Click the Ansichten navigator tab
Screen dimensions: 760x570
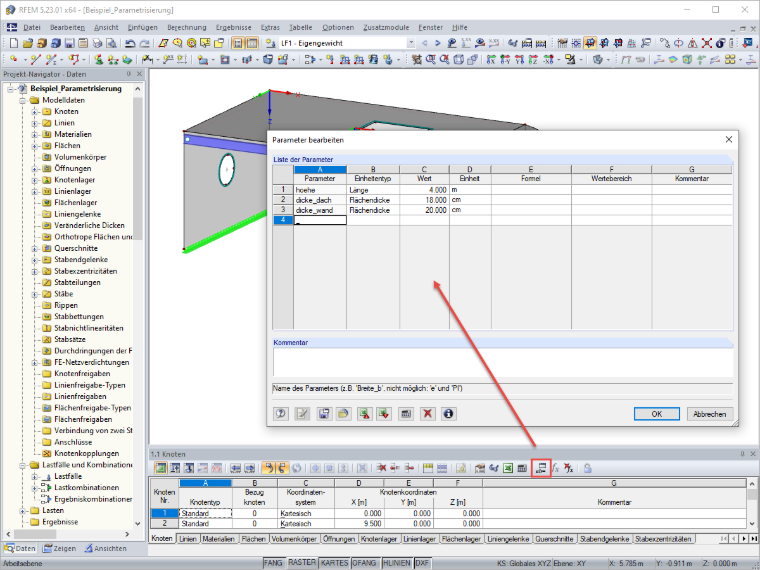pos(106,549)
